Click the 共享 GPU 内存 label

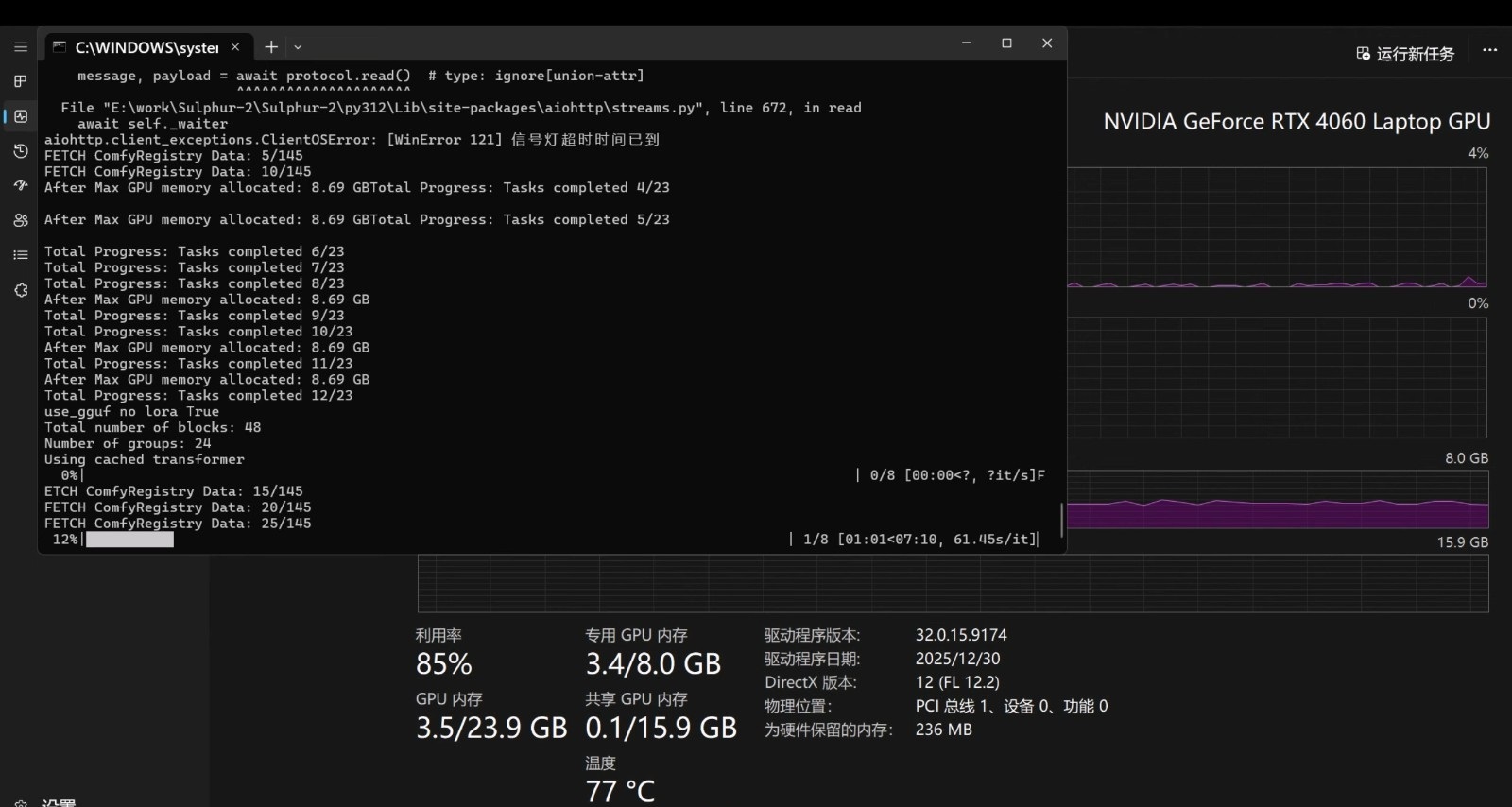tap(636, 699)
